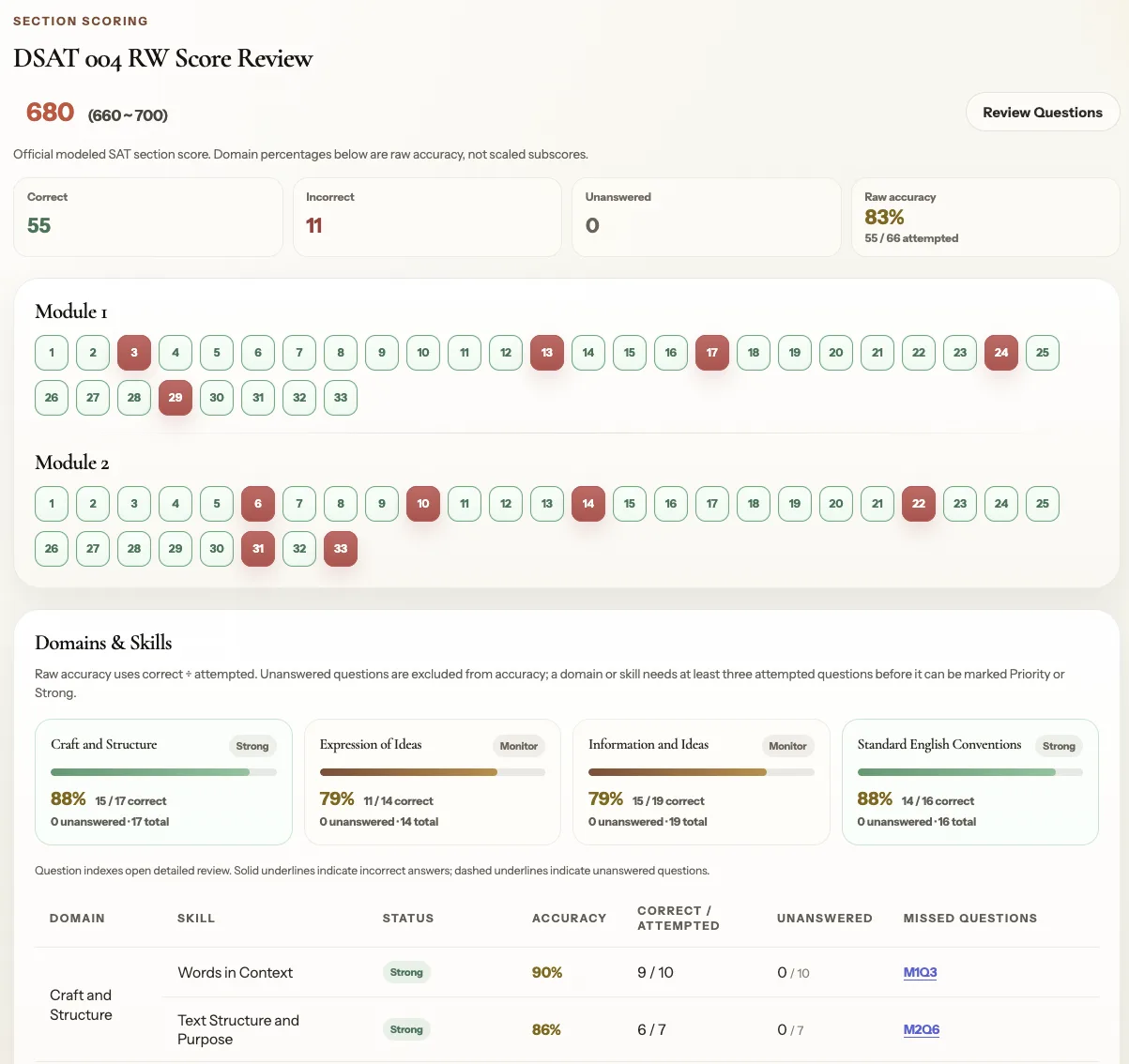1129x1064 pixels.
Task: Open Module 1 question 1
Action: click(52, 353)
